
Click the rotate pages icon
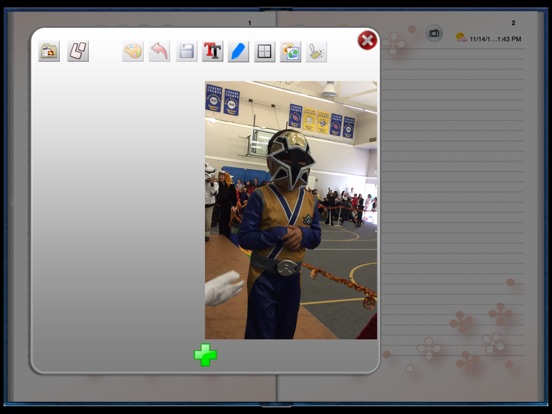click(x=78, y=51)
